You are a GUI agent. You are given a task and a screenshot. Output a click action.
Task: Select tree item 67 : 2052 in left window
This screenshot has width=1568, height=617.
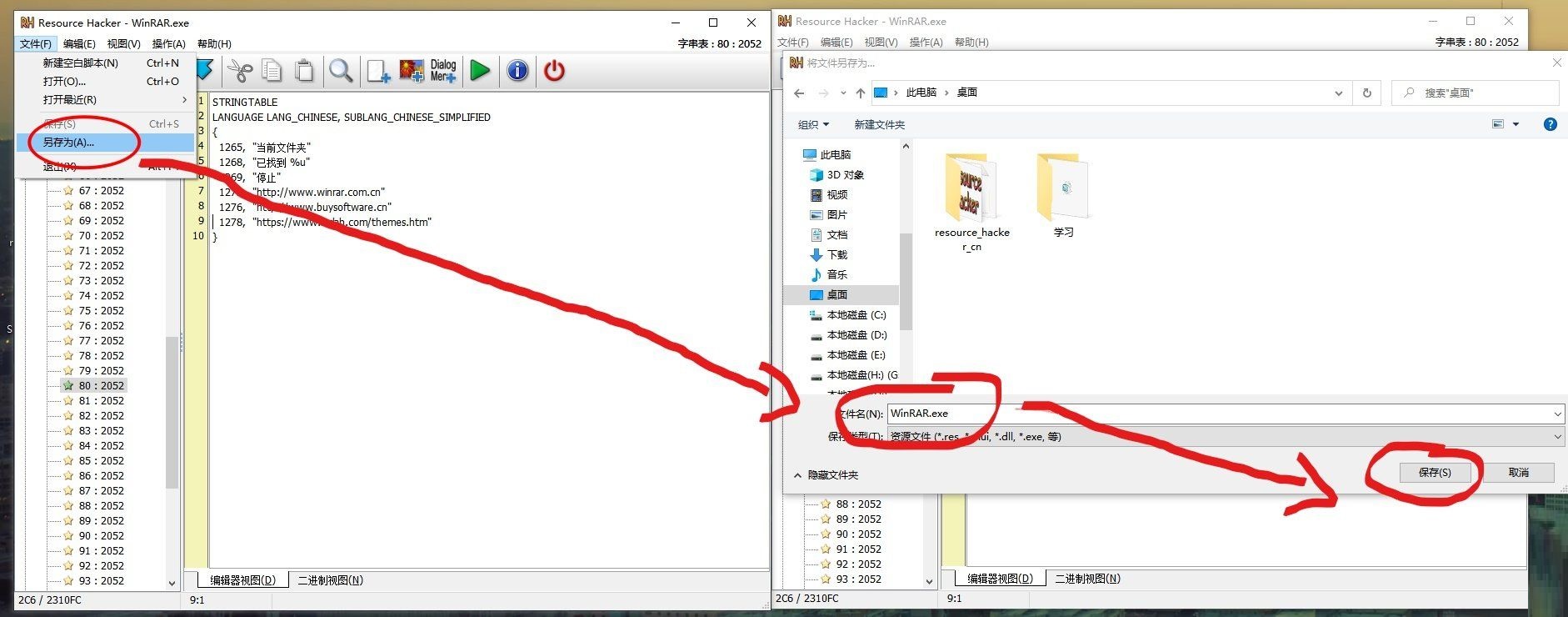93,191
